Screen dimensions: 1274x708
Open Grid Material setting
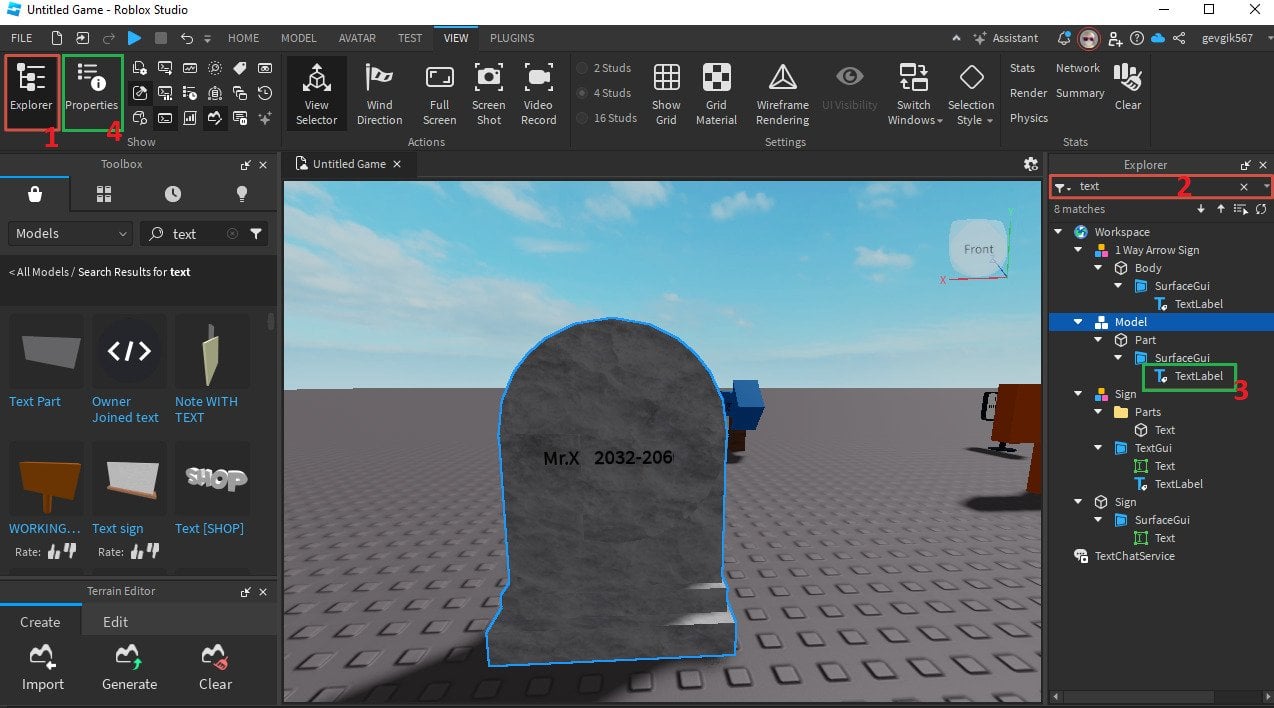point(716,94)
